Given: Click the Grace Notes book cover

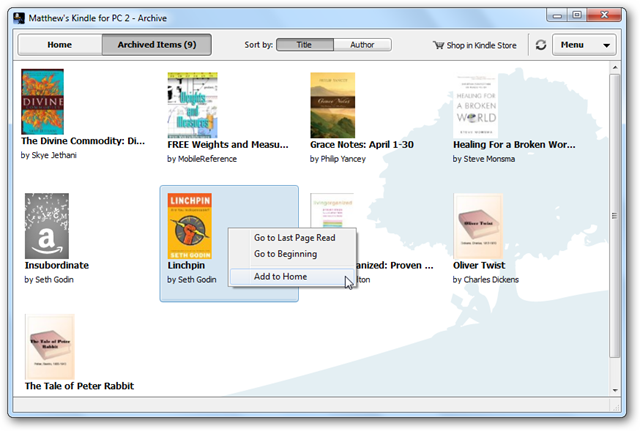Looking at the screenshot, I should click(333, 105).
